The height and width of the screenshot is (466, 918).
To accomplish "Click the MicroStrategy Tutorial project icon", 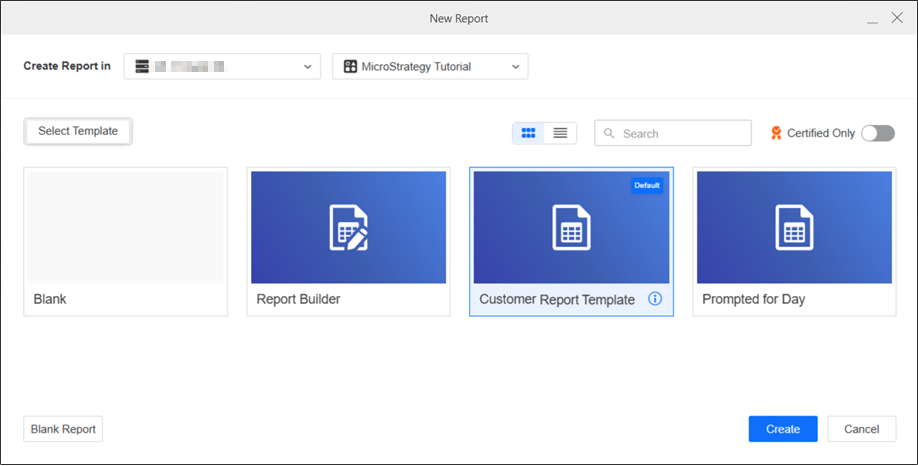I will (x=350, y=67).
